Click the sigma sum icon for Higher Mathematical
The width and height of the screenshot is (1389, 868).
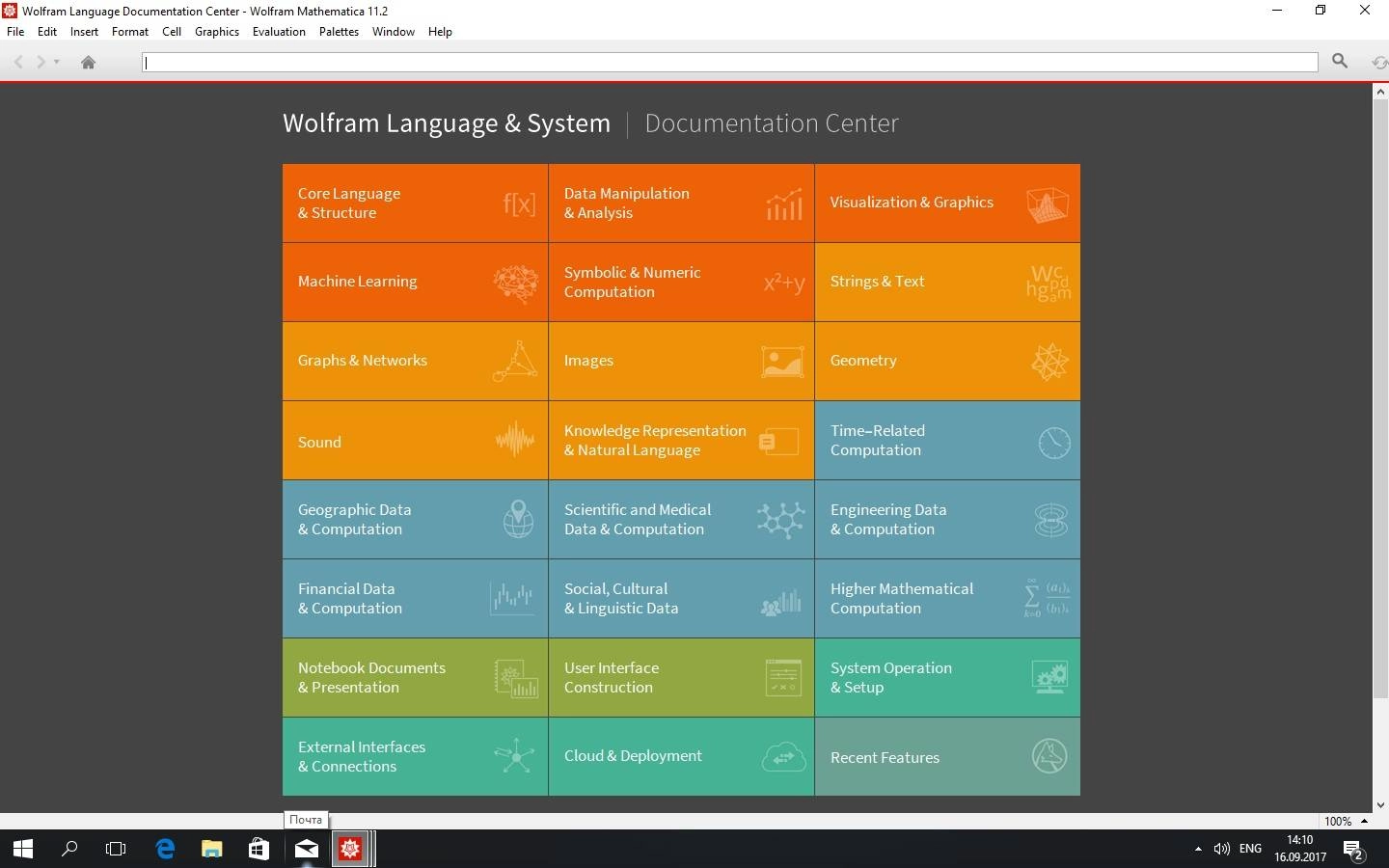(1047, 599)
